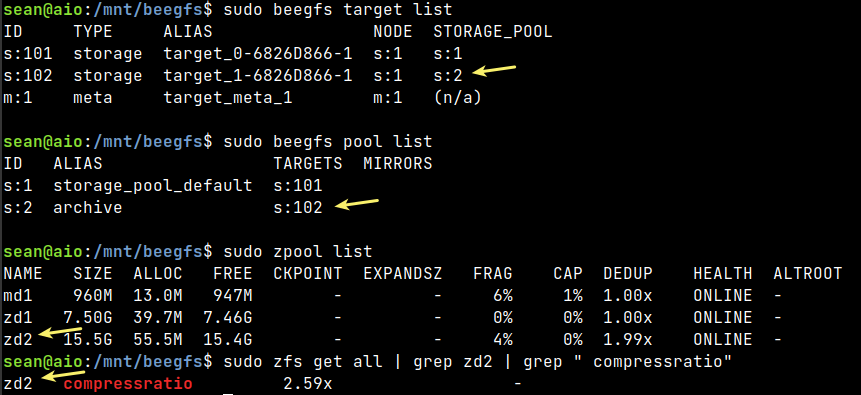
Task: Click the EXPANDSZ column header
Action: pyautogui.click(x=402, y=274)
